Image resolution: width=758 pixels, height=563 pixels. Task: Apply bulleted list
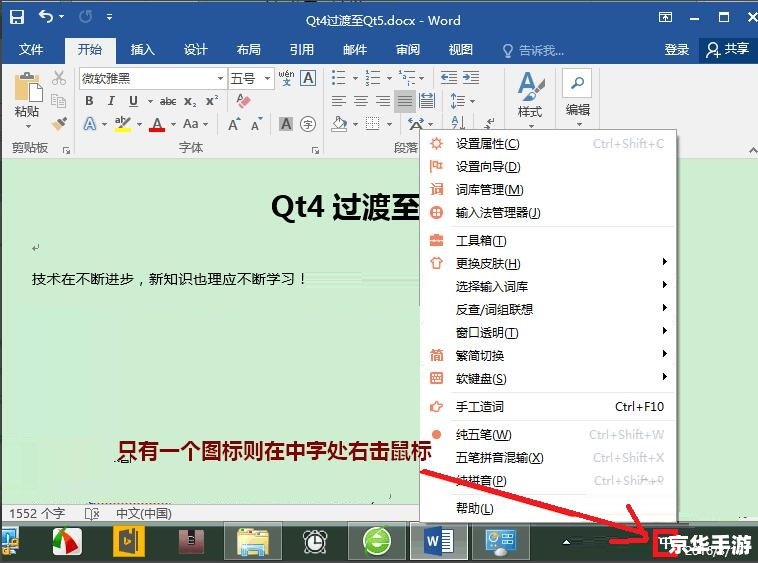339,77
